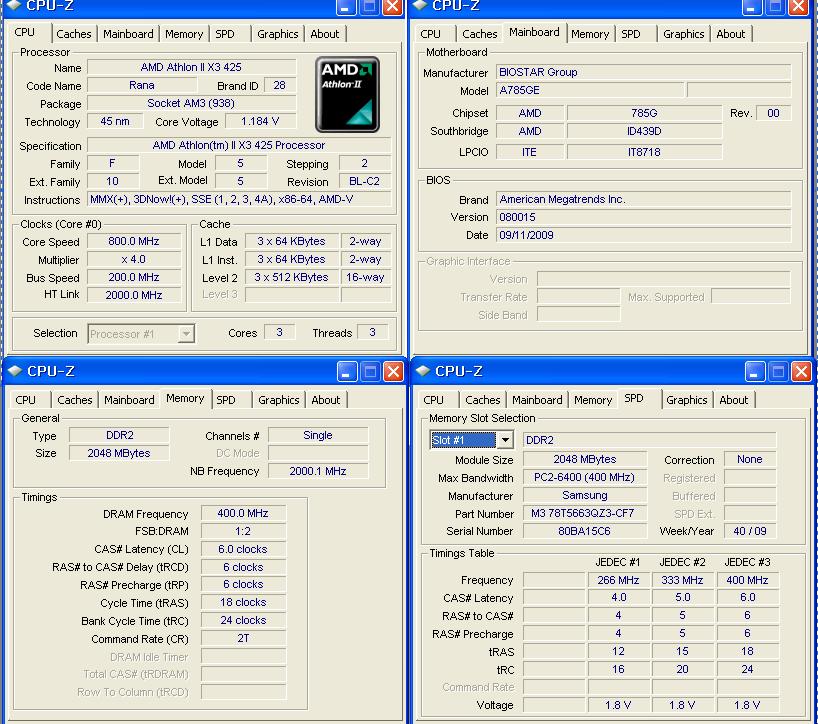This screenshot has height=724, width=818.
Task: Click the AMD Athlon II logo image
Action: pyautogui.click(x=347, y=94)
